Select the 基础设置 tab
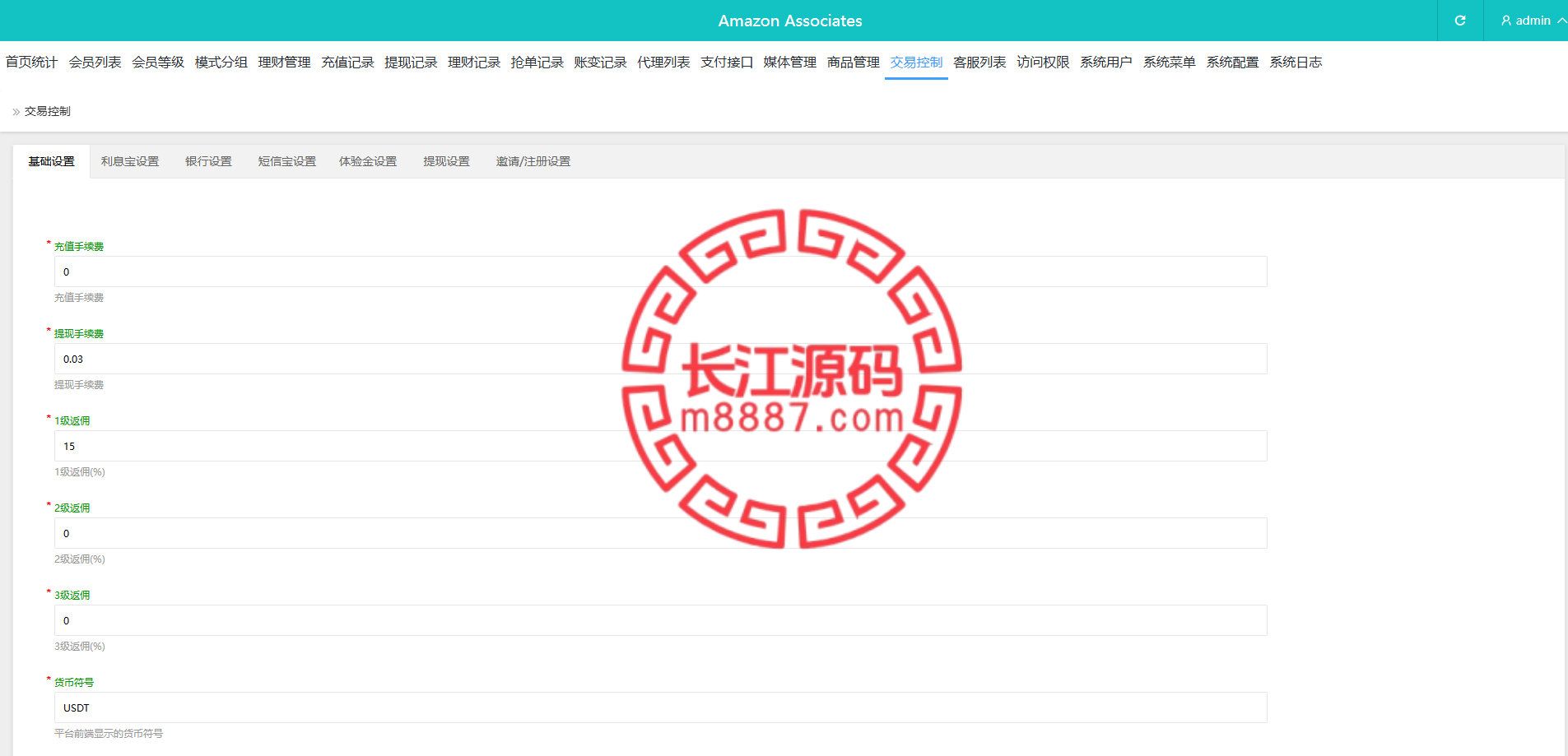The image size is (1568, 756). point(51,161)
